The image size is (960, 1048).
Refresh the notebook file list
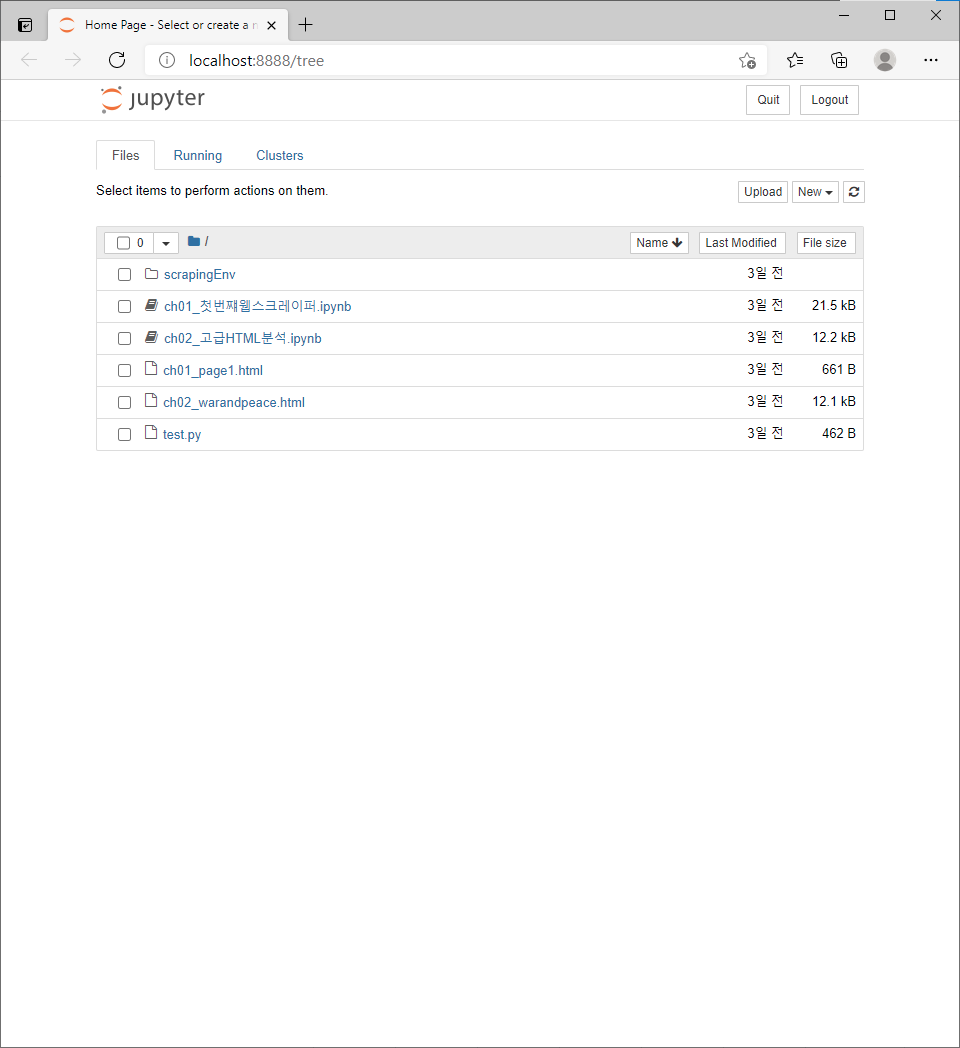click(x=854, y=192)
